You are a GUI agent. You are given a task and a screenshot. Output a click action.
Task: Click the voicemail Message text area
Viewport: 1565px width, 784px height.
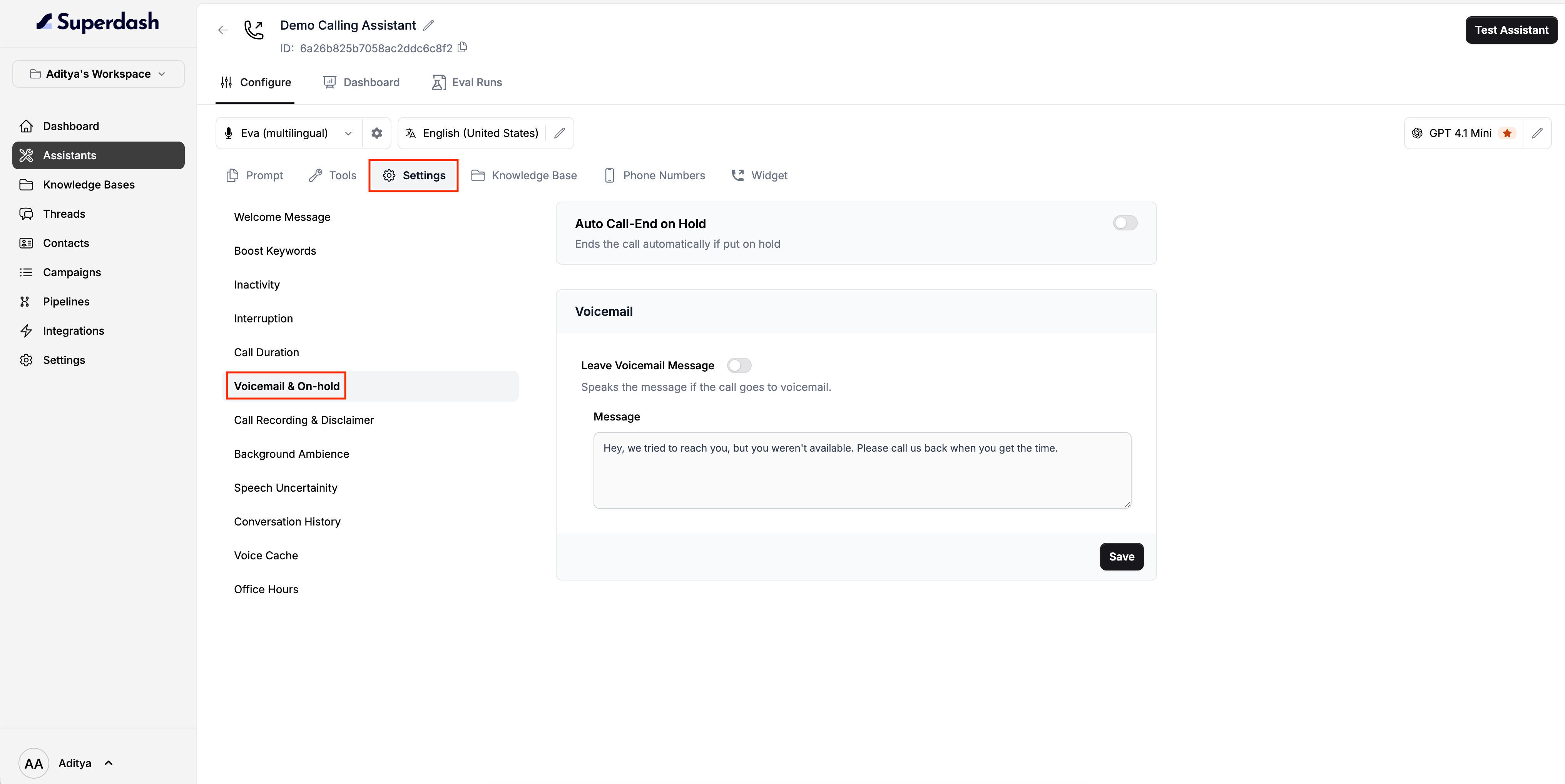[861, 470]
